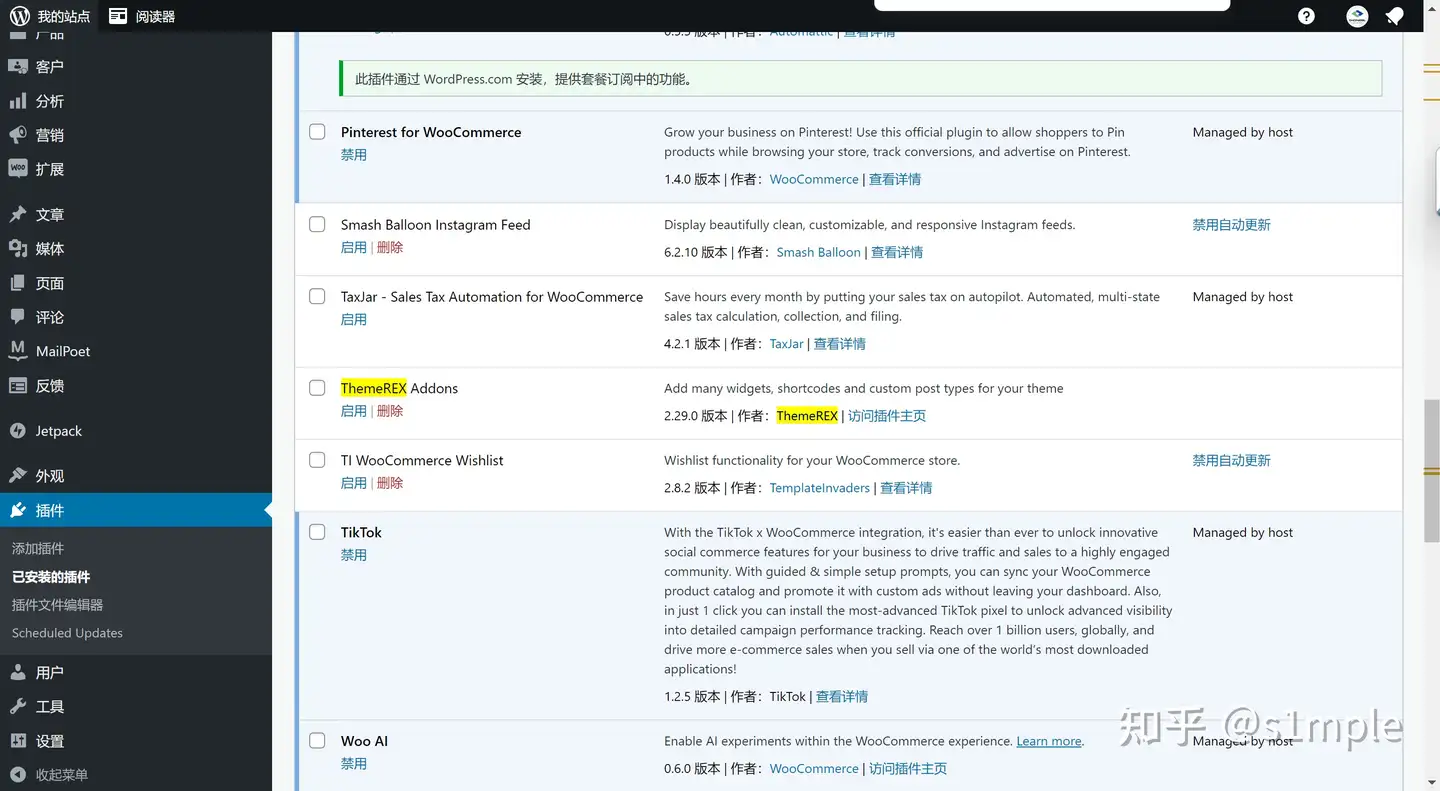Select the TI WooCommerce Wishlist checkbox
The height and width of the screenshot is (791, 1440).
coord(317,460)
